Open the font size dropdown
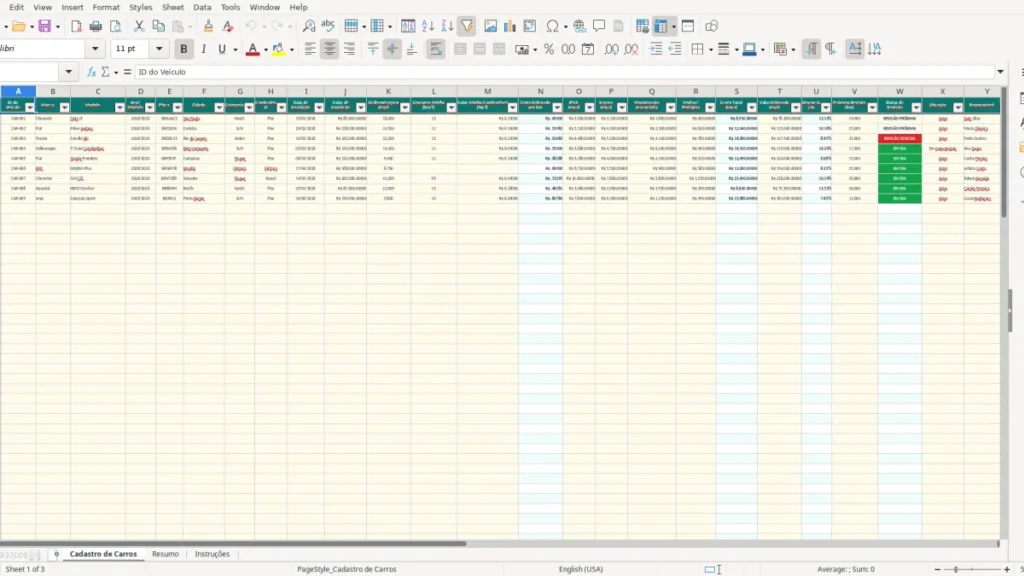 point(159,48)
